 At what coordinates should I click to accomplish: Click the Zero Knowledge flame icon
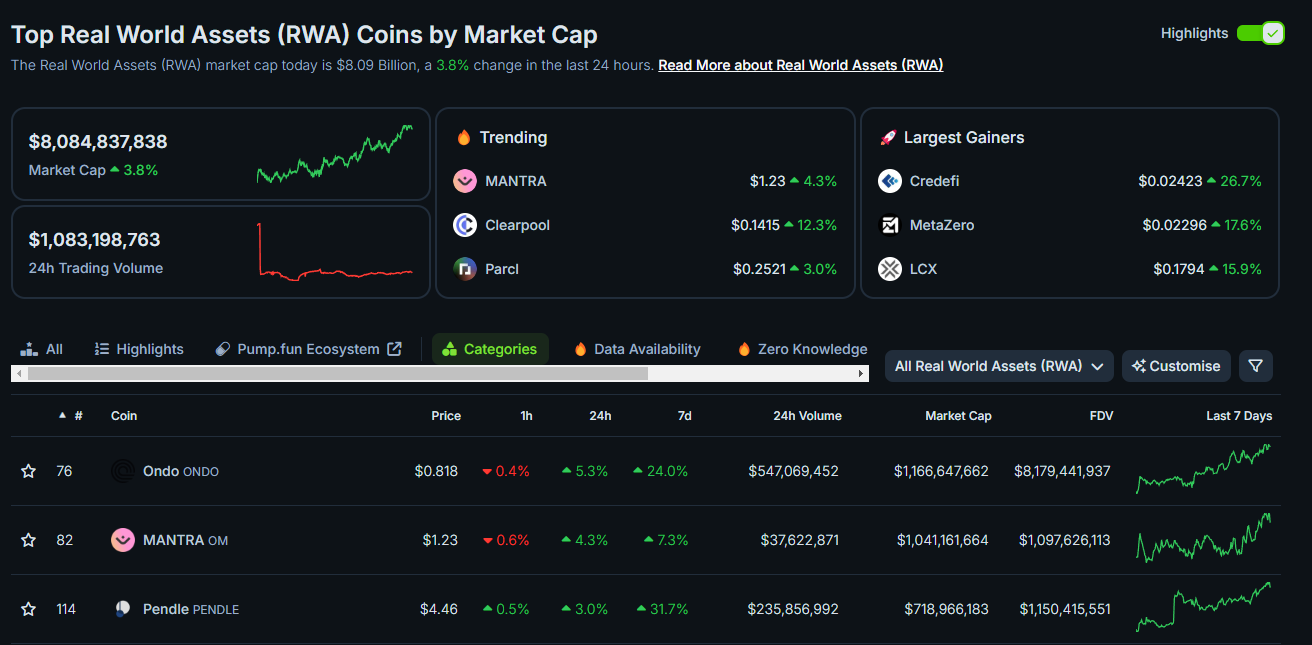[x=744, y=349]
